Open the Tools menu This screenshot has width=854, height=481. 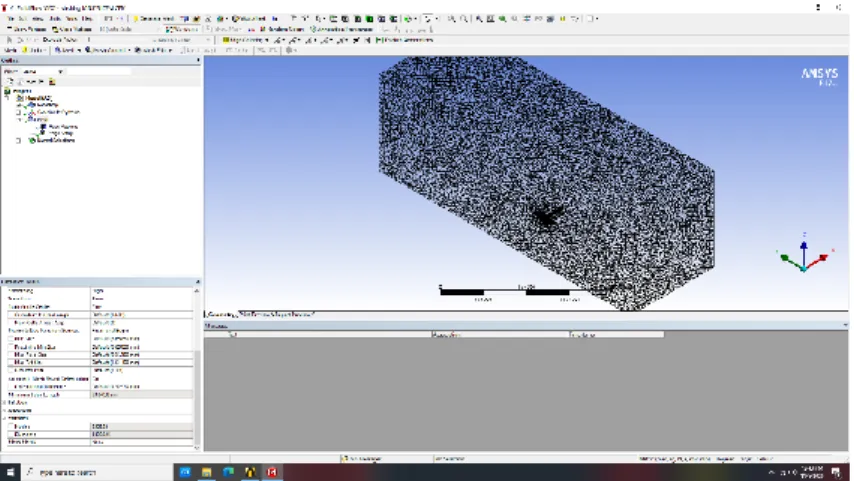(71, 19)
